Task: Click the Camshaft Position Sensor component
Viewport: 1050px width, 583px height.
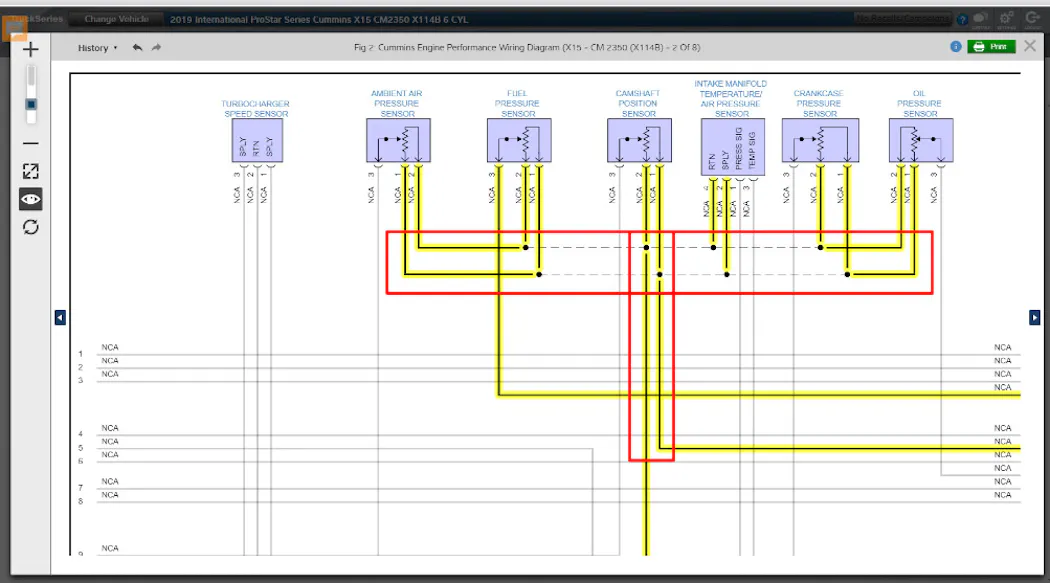Action: click(640, 141)
